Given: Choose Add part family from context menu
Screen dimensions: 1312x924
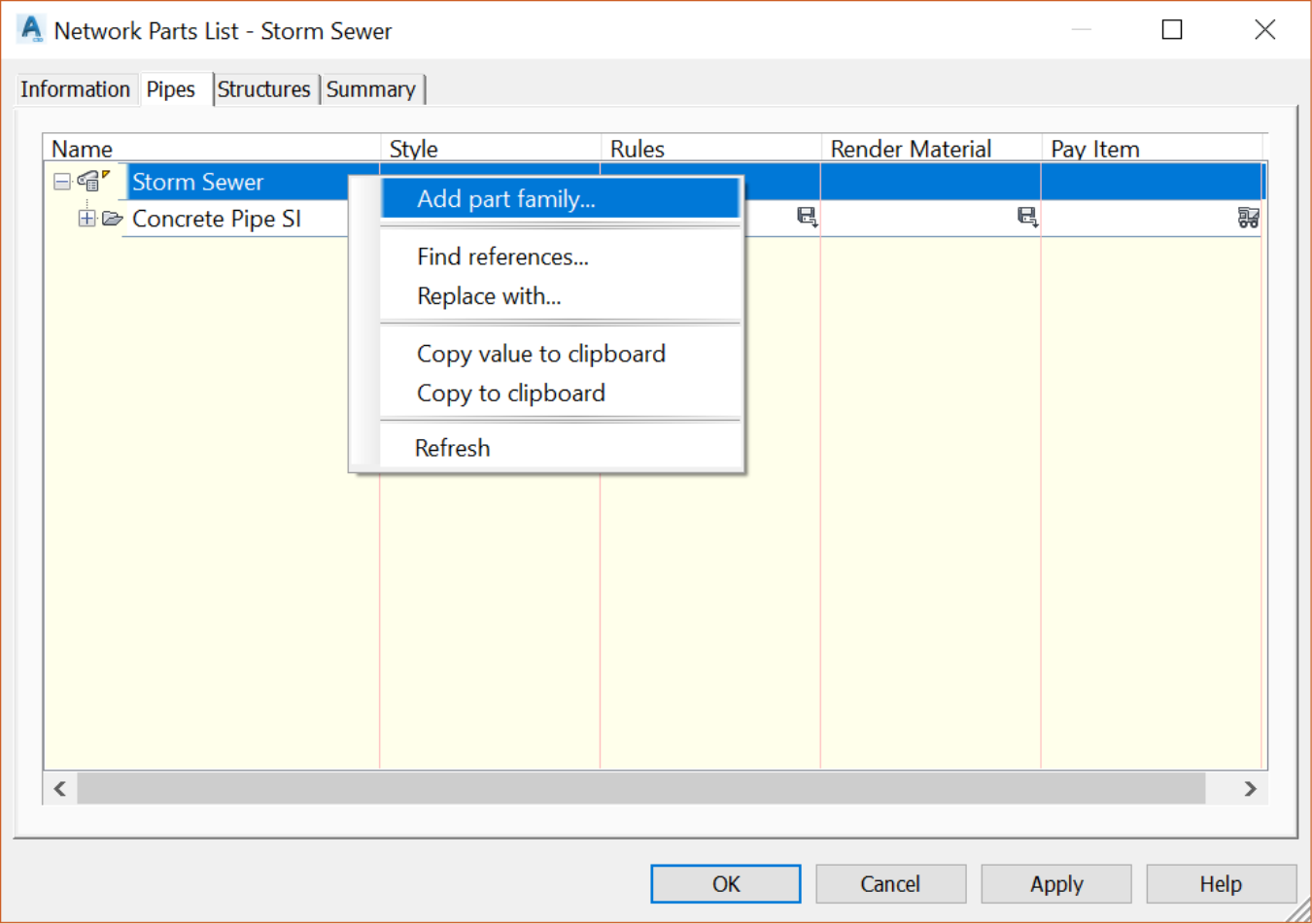Looking at the screenshot, I should (x=561, y=198).
